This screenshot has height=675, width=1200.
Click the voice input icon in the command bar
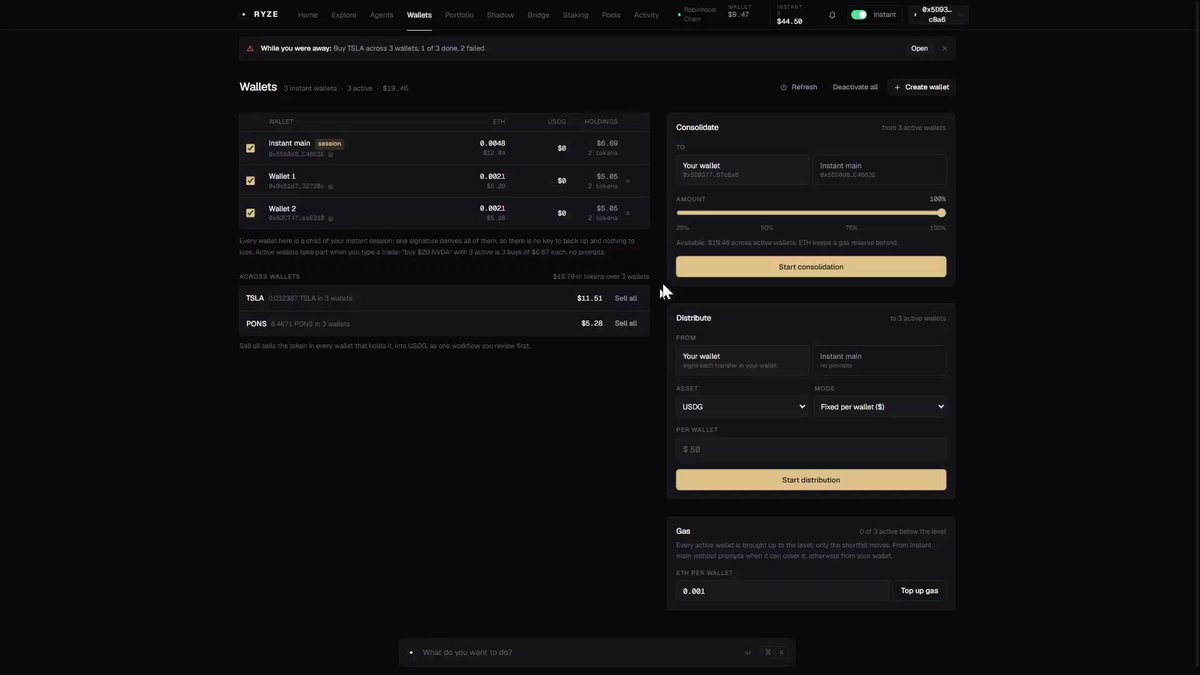click(748, 652)
